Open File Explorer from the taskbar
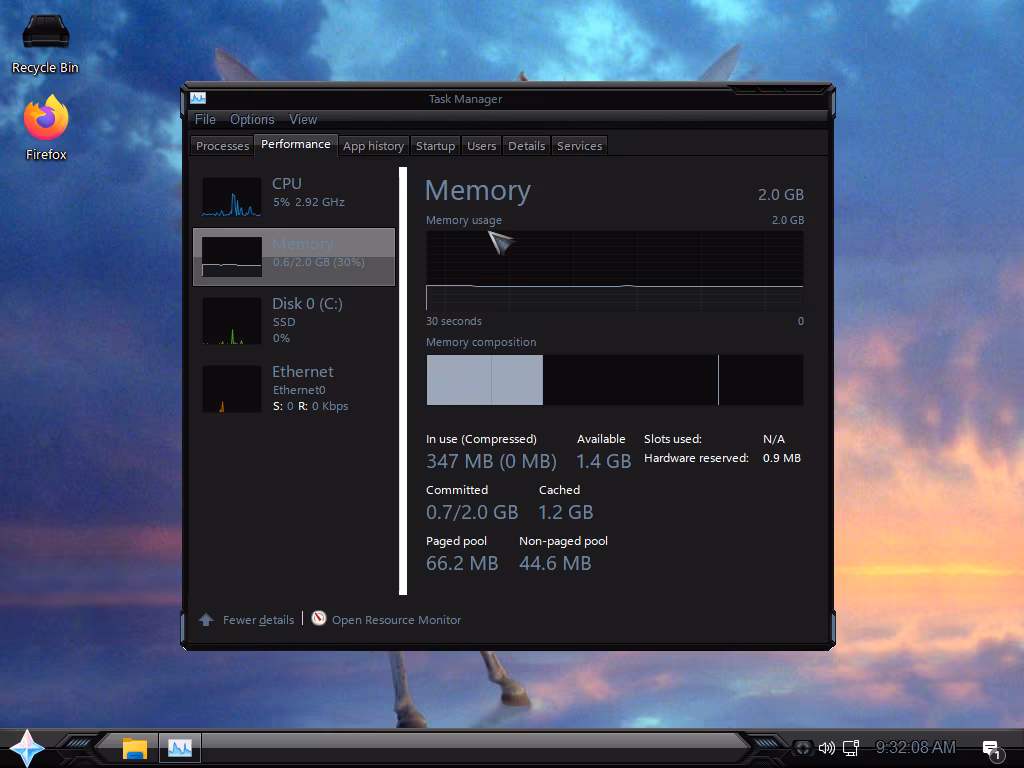This screenshot has height=768, width=1024. (133, 747)
